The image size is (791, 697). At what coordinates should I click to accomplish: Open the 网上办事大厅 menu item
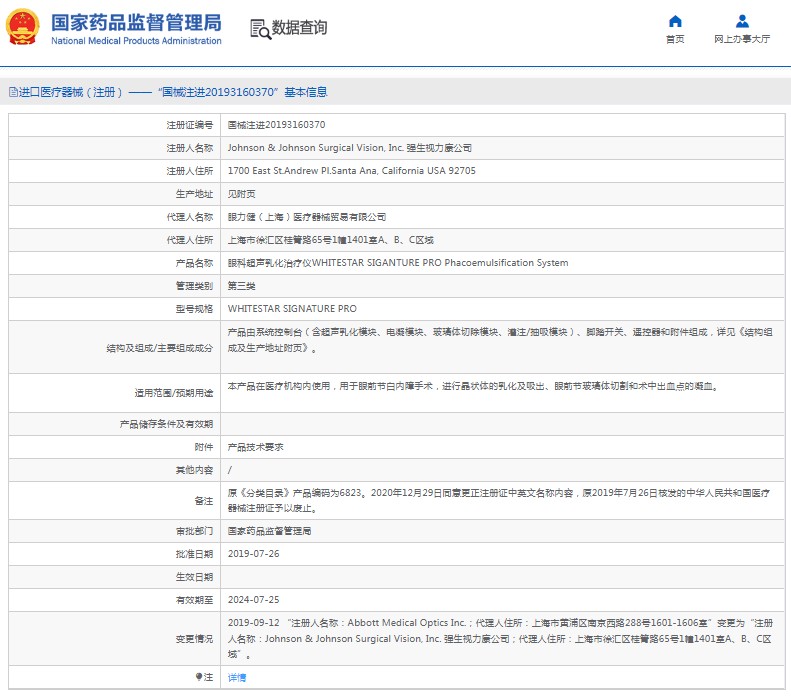click(742, 39)
